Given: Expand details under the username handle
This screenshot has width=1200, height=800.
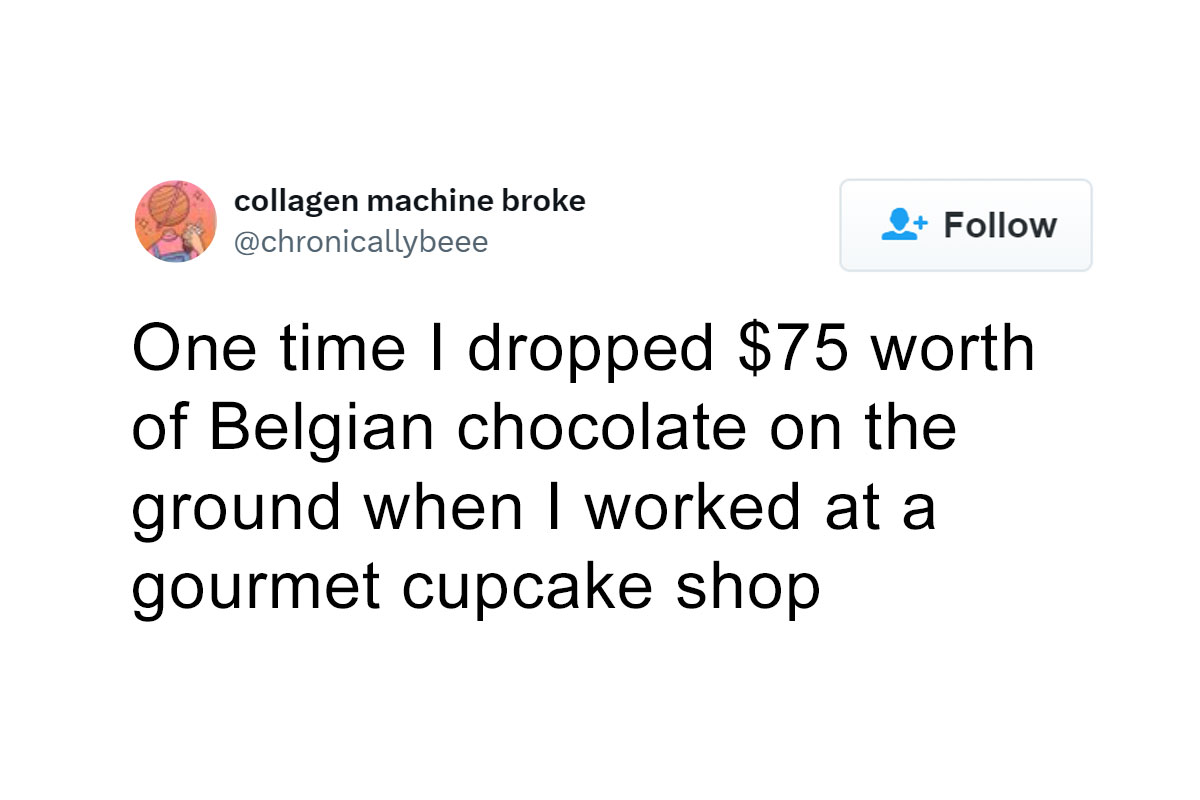Looking at the screenshot, I should click(362, 241).
